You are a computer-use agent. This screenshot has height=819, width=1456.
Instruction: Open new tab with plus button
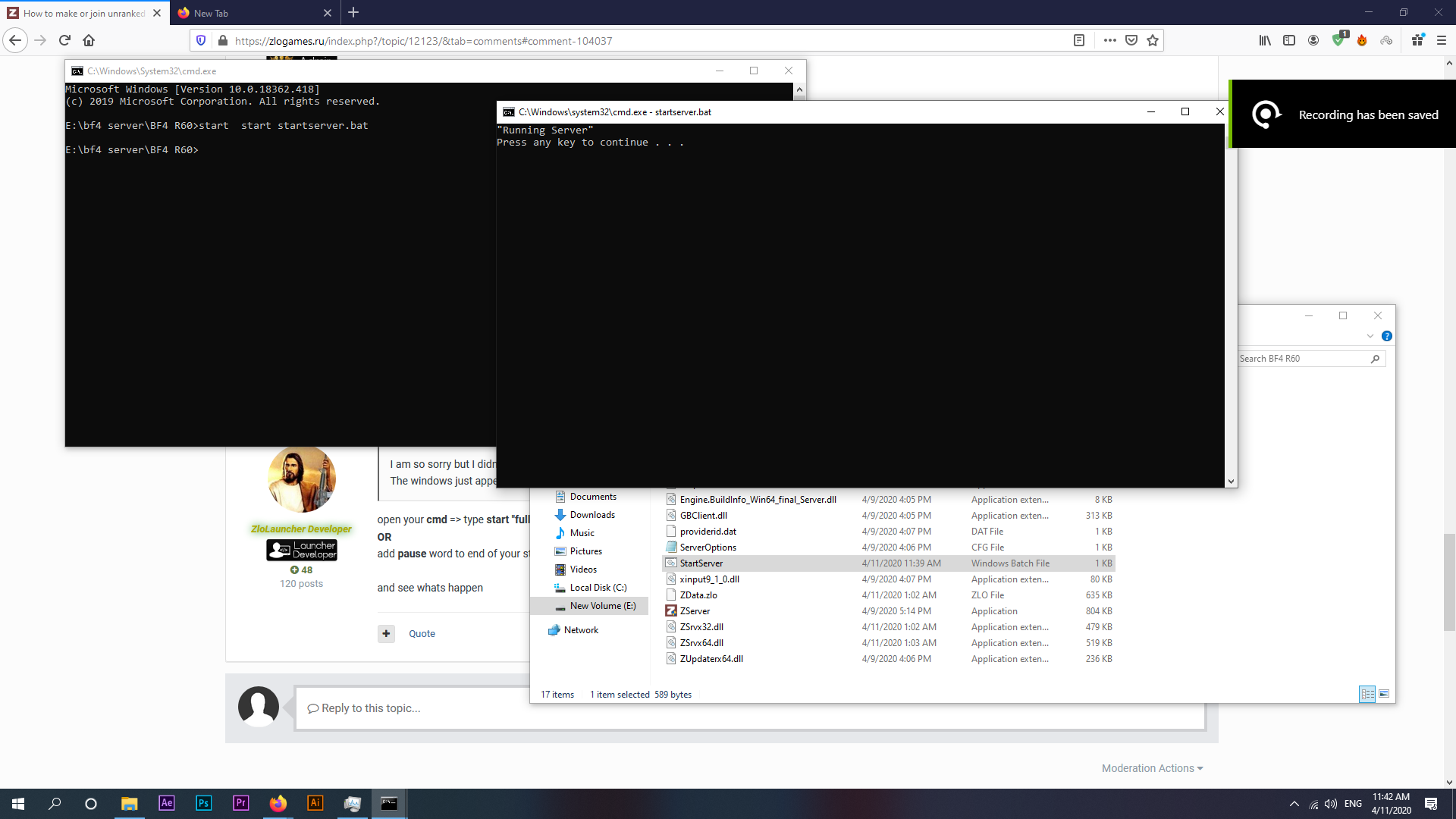point(353,12)
